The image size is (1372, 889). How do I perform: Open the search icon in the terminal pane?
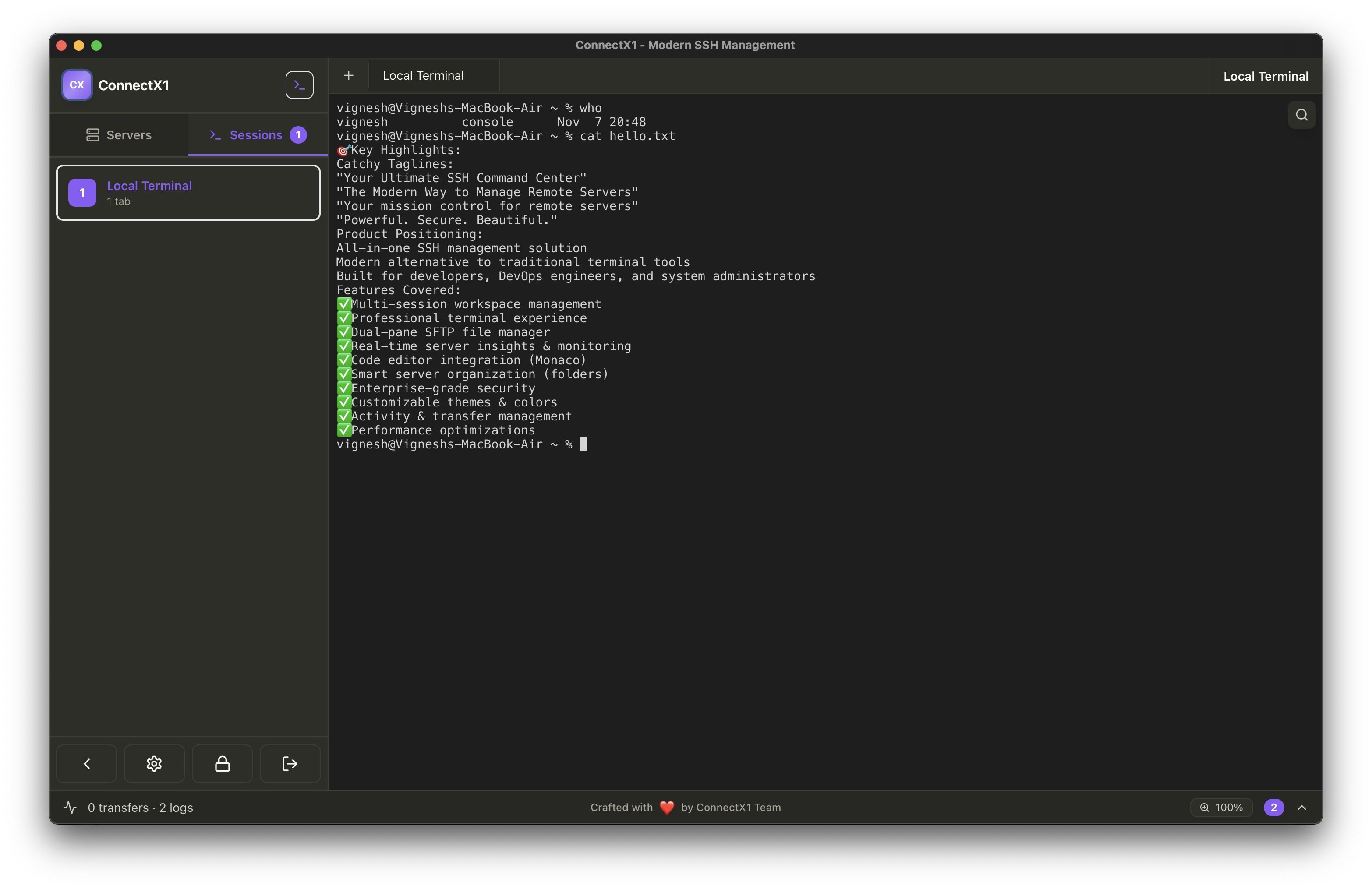[1301, 114]
